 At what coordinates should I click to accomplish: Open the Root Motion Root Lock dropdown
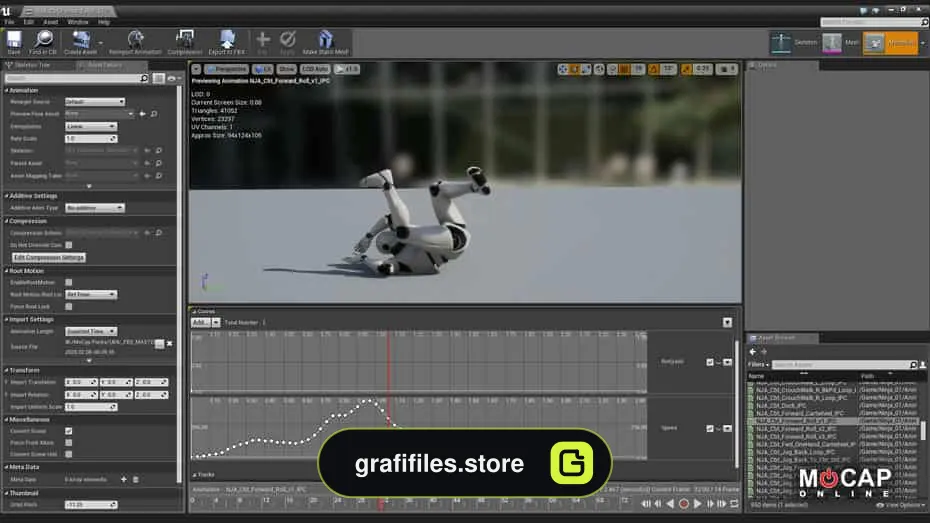coord(91,295)
